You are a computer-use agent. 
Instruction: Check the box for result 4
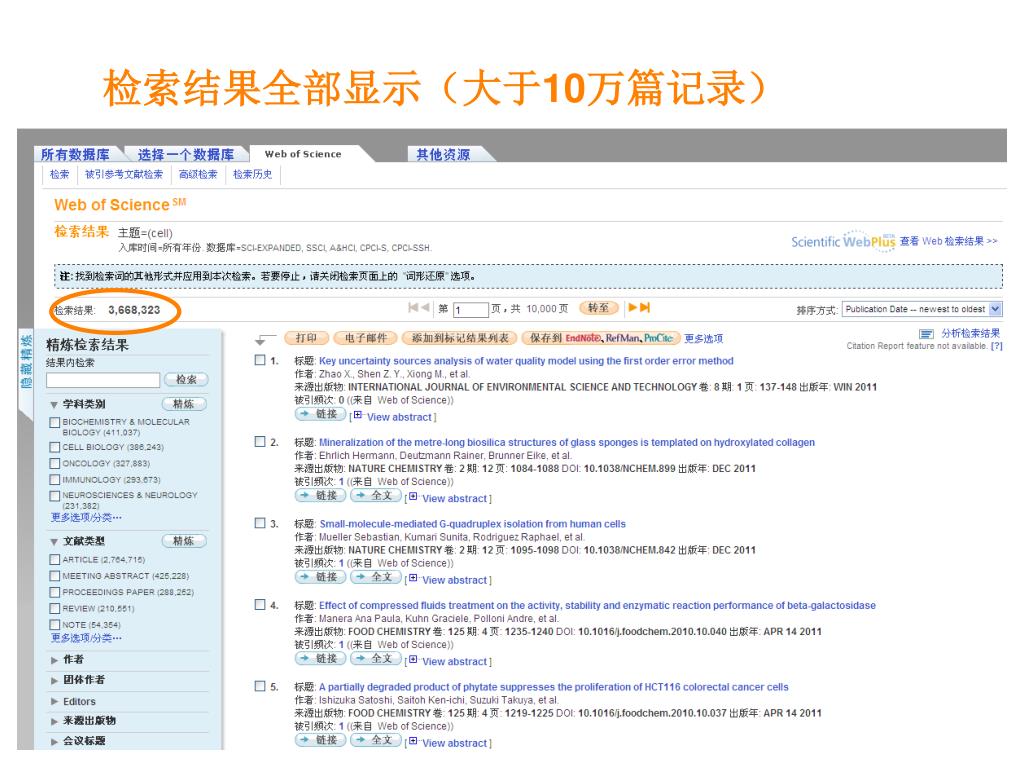[x=260, y=605]
